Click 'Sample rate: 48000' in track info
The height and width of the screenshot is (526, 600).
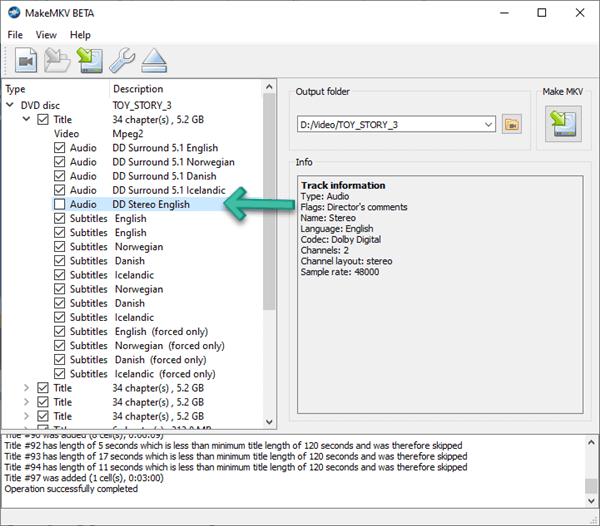tap(340, 272)
